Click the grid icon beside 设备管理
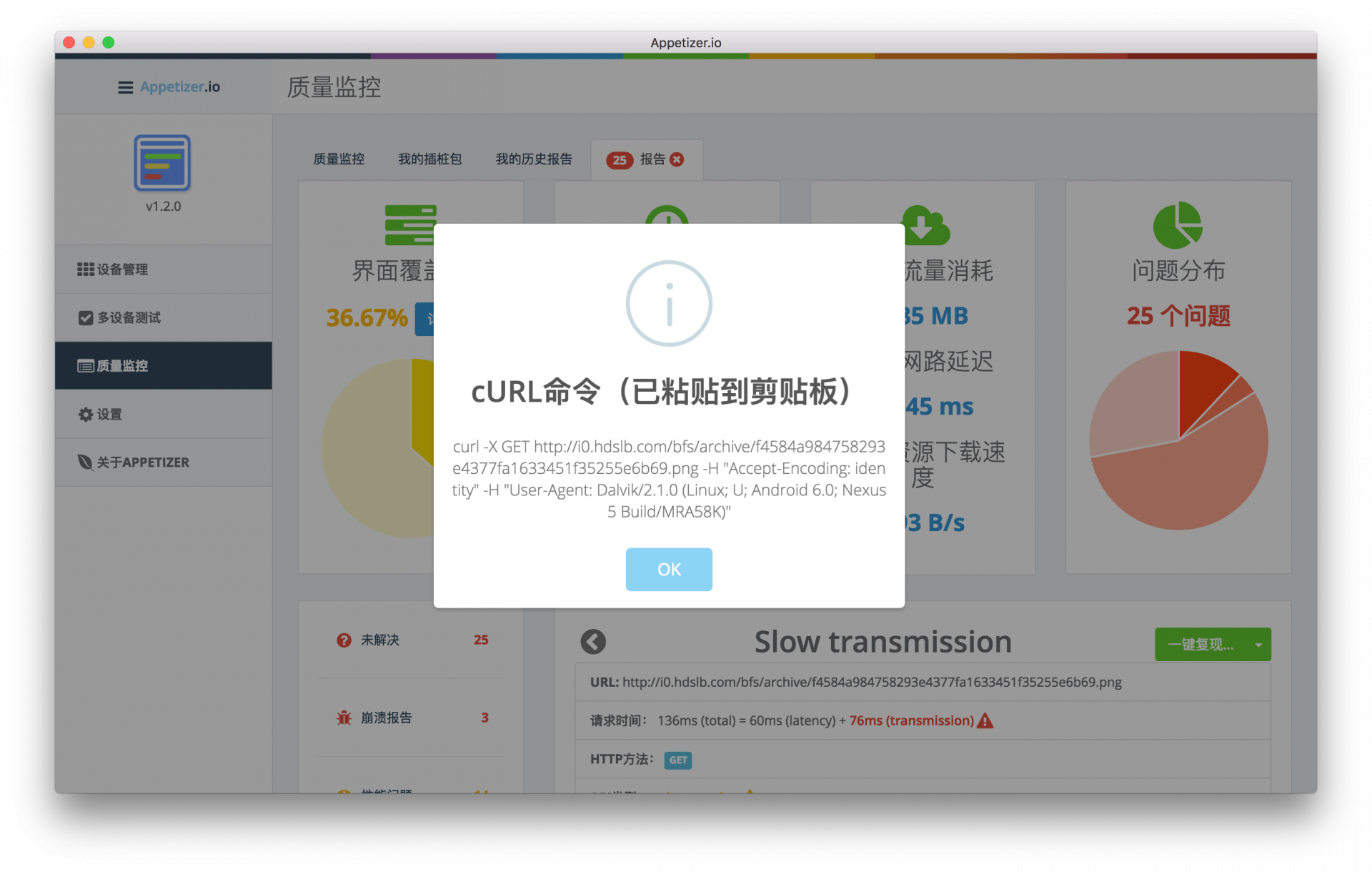 click(85, 269)
